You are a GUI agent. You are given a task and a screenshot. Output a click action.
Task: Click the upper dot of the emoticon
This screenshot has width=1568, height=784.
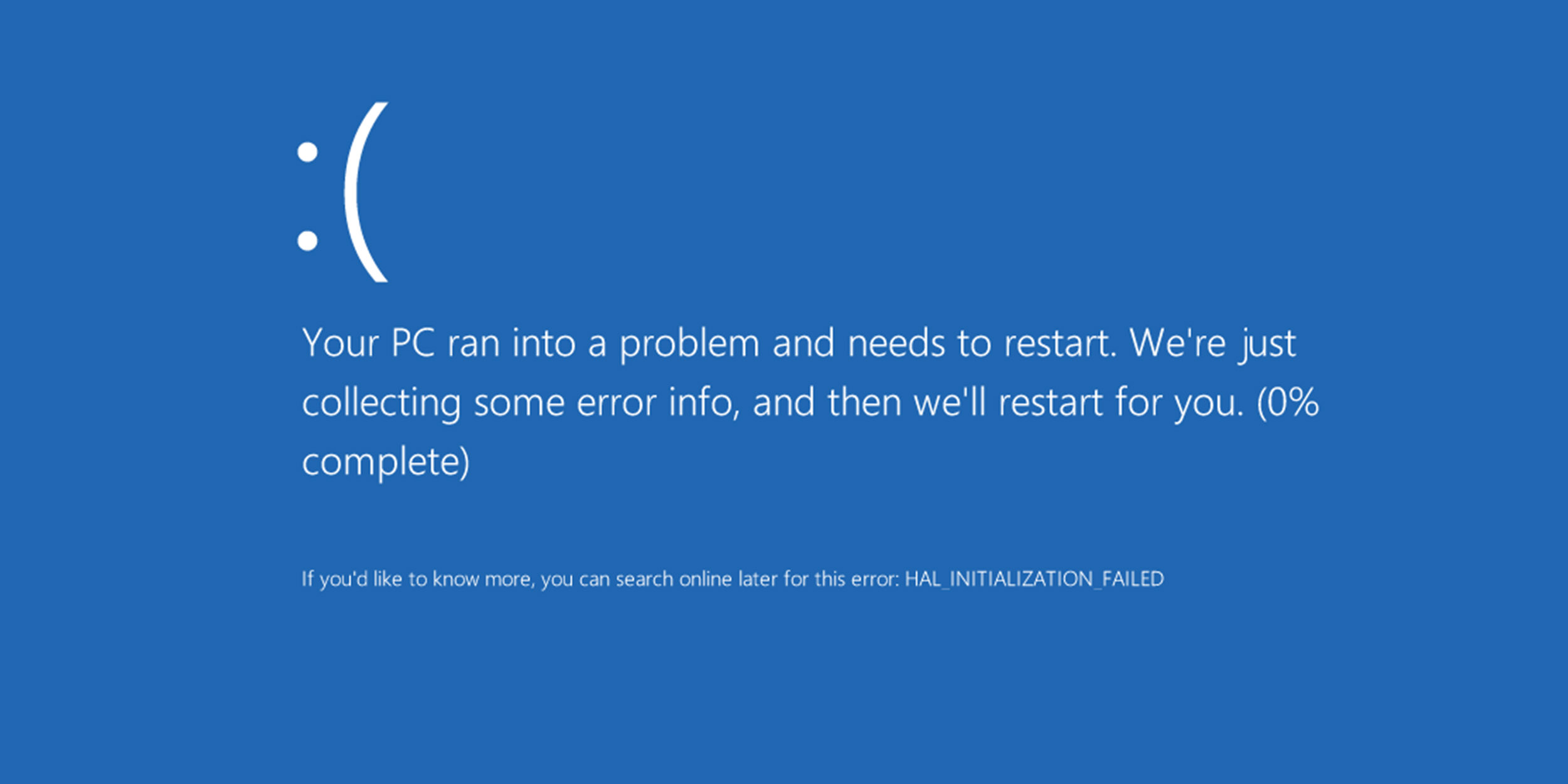pos(307,152)
